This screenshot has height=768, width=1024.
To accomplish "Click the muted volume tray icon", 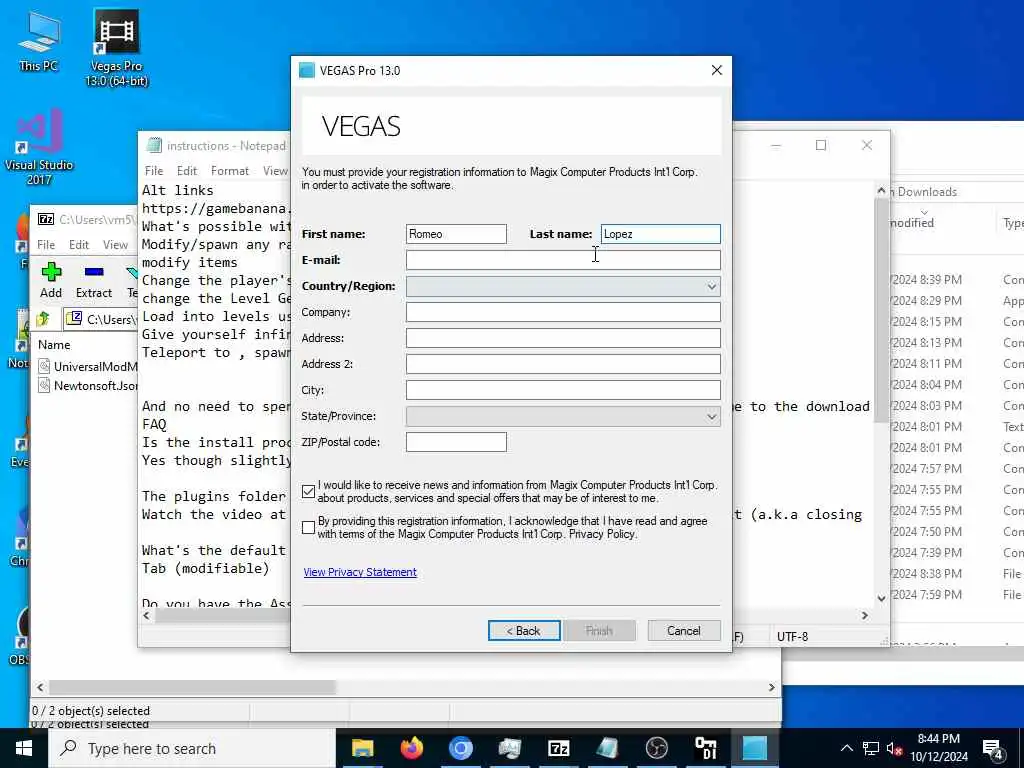I will point(895,748).
